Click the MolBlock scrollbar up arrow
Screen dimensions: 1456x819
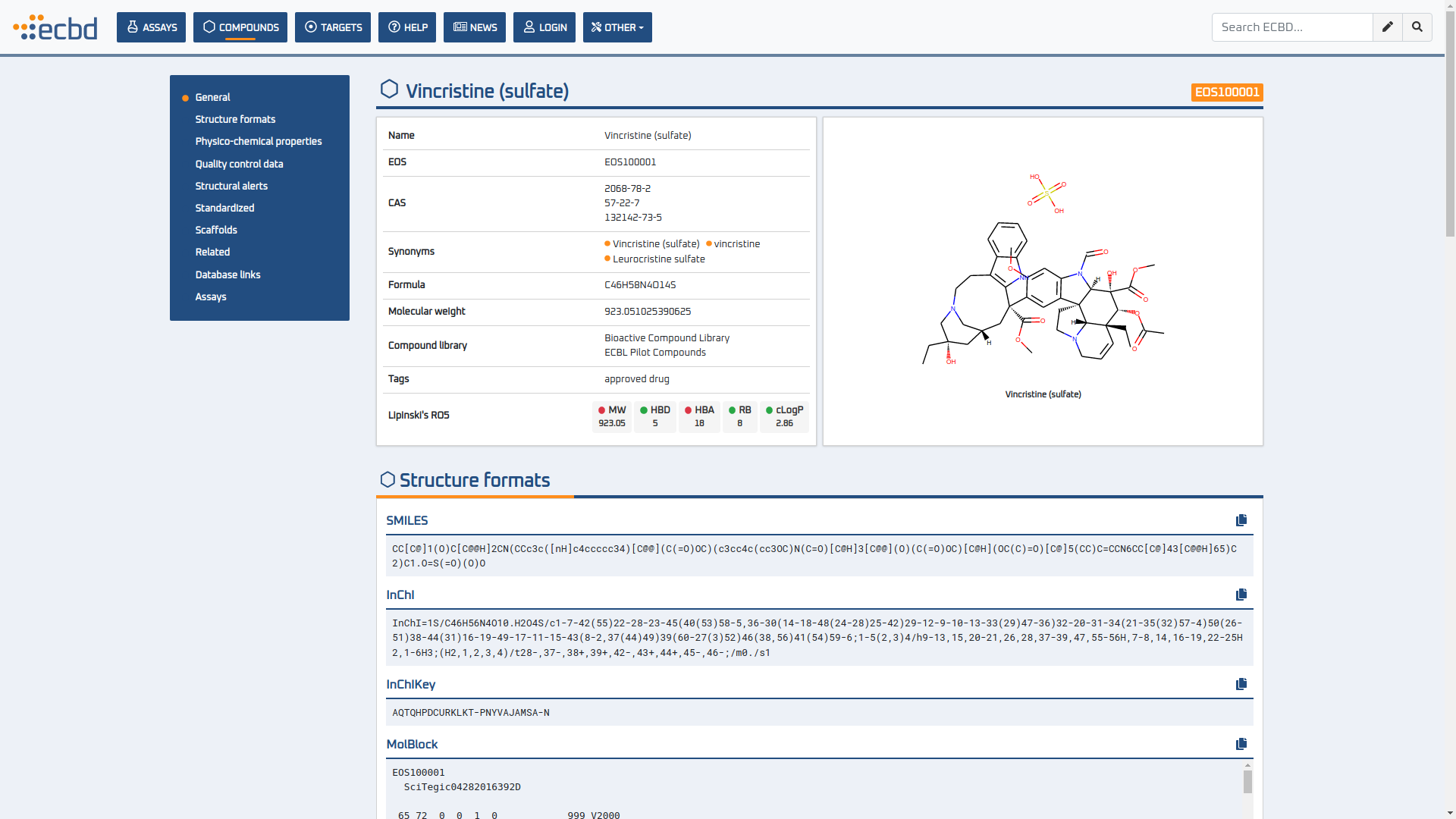point(1247,766)
